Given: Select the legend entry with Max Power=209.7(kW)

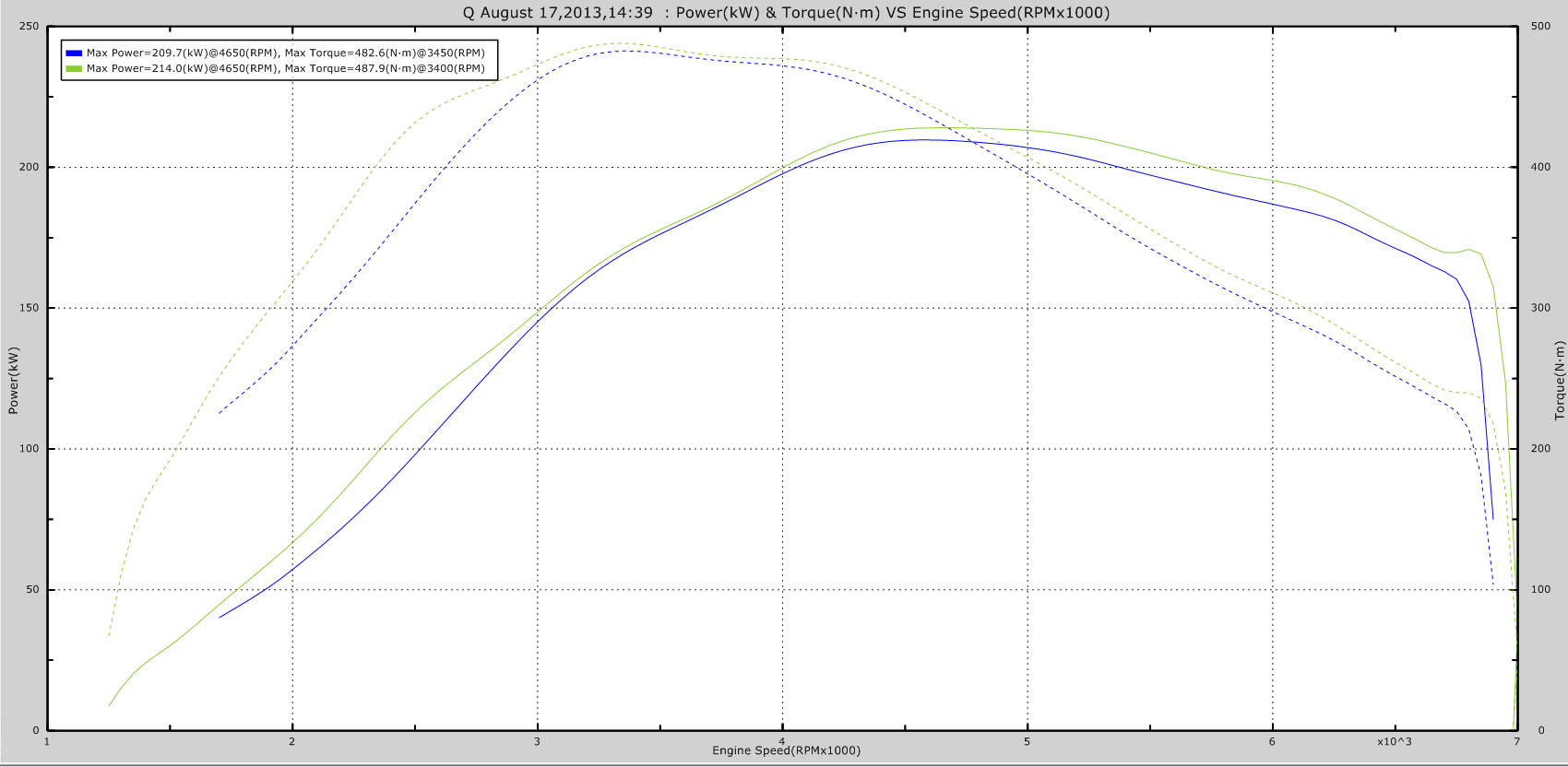Looking at the screenshot, I should pos(285,53).
